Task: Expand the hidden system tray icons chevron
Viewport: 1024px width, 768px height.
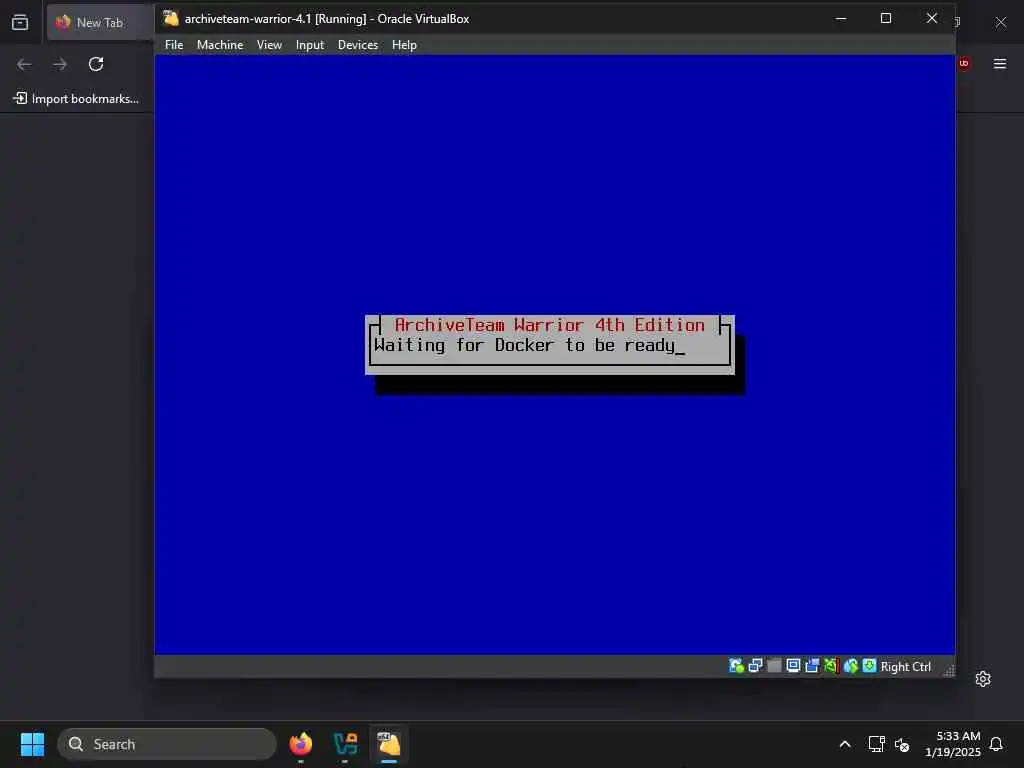Action: pyautogui.click(x=844, y=744)
